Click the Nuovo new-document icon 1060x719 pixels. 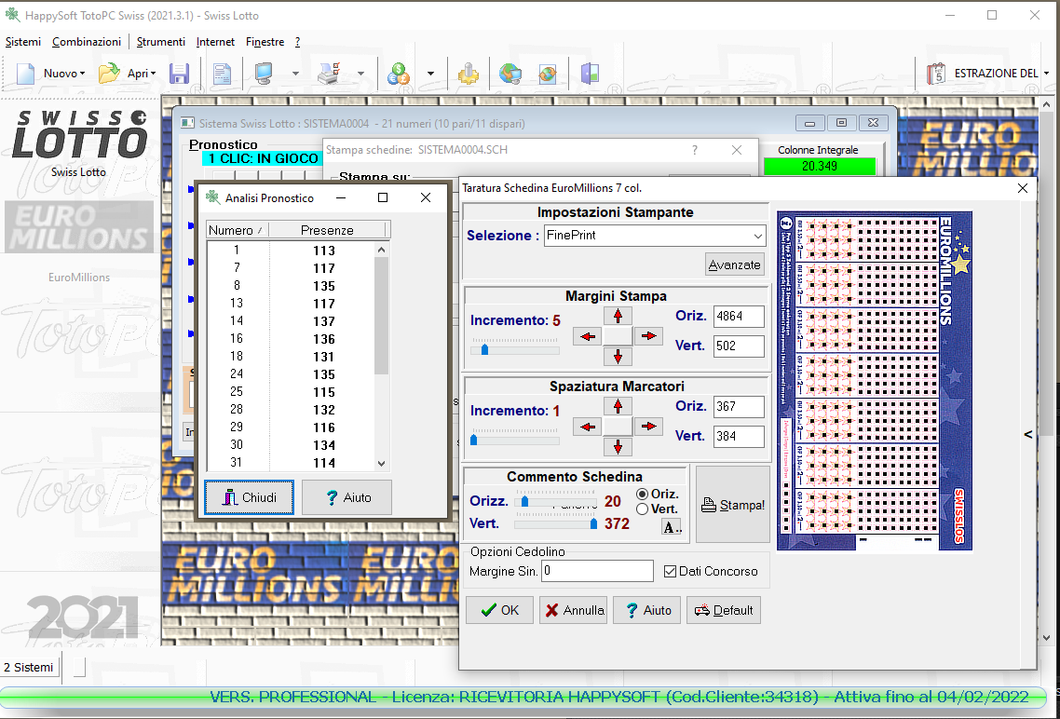tap(26, 73)
